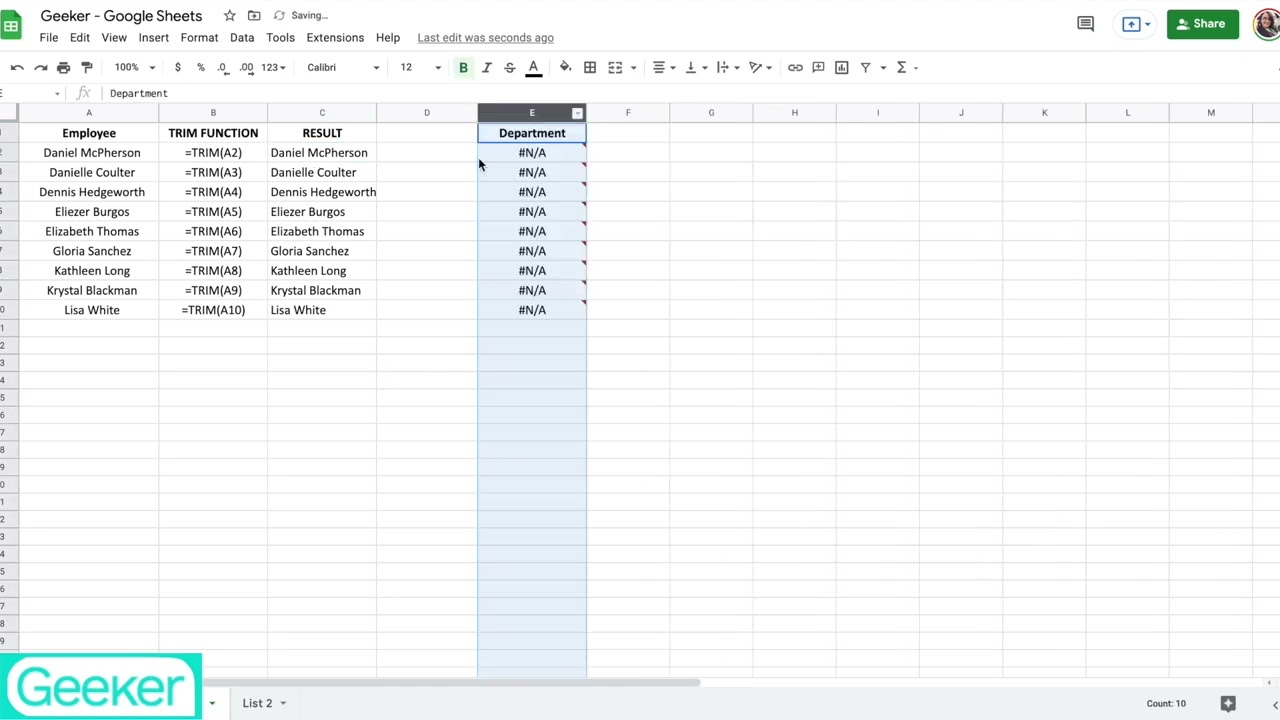The image size is (1280, 720).
Task: Print the spreadsheet using printer icon
Action: [63, 67]
